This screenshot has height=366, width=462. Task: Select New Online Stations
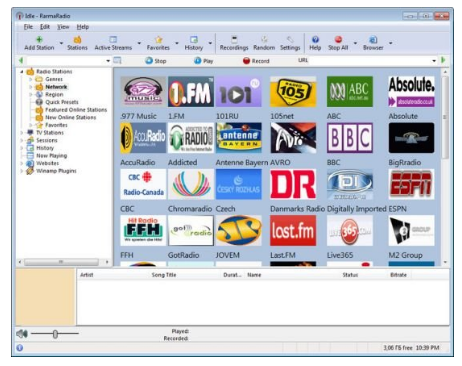(x=70, y=117)
